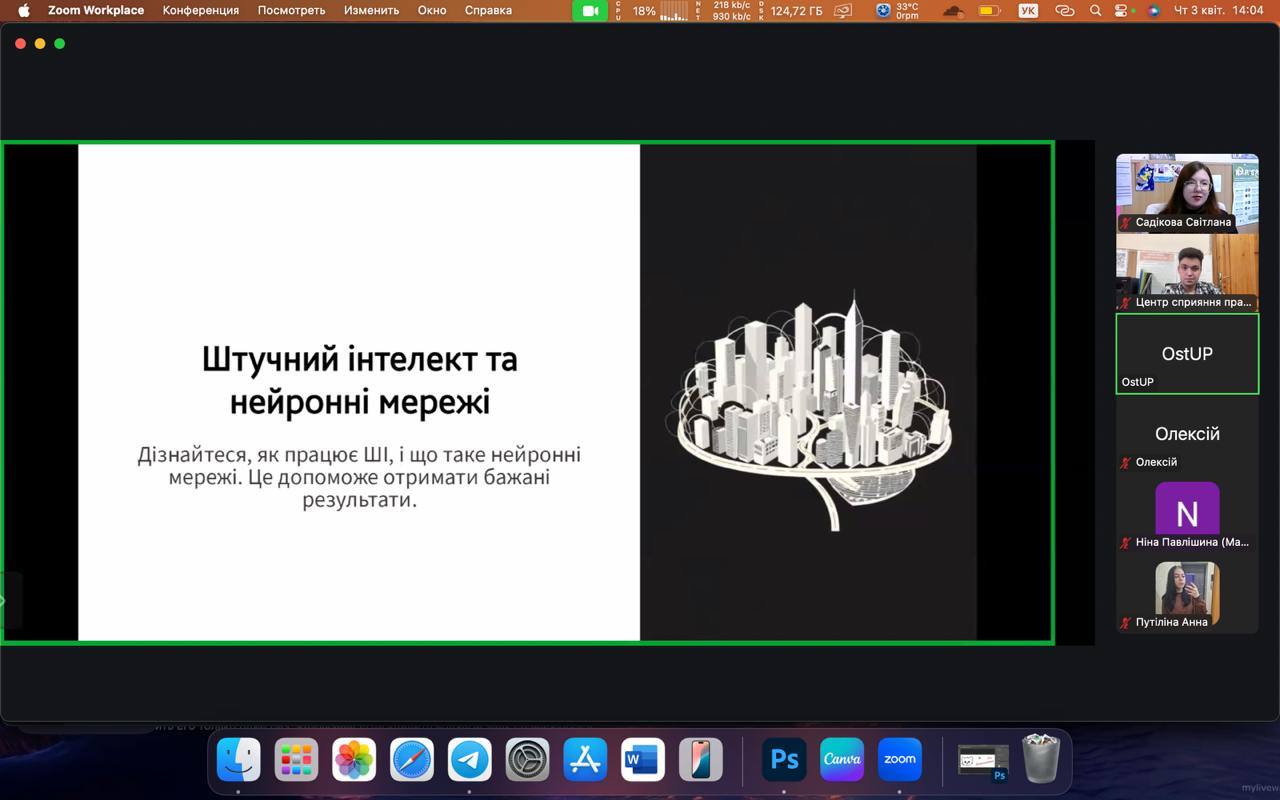Click the date and time clock
This screenshot has height=800, width=1280.
(1220, 11)
